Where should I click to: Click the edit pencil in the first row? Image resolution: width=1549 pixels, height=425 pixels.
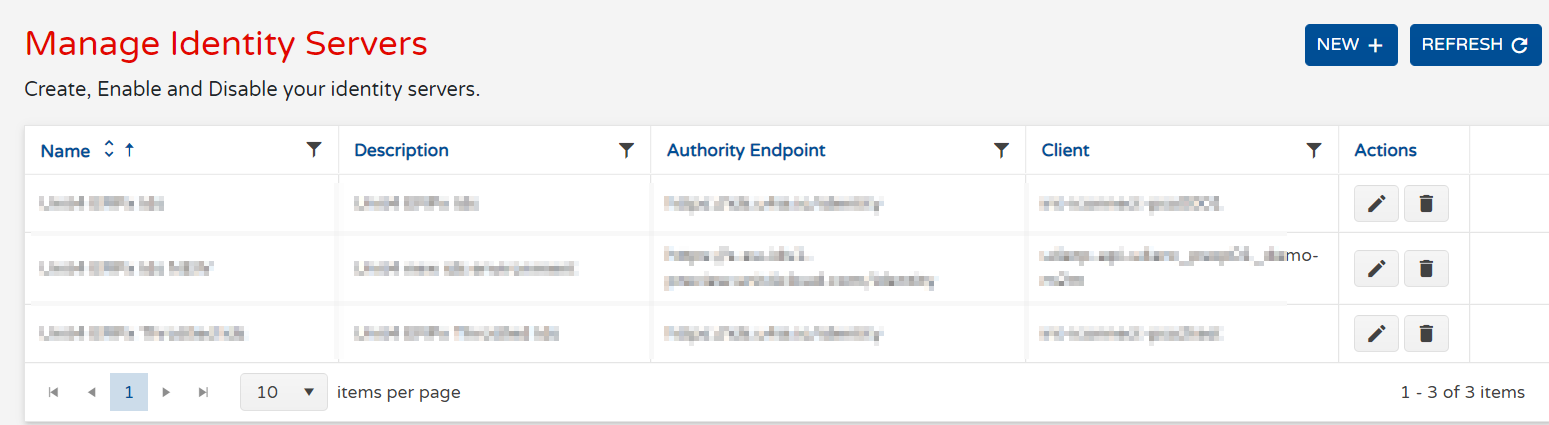[x=1376, y=204]
